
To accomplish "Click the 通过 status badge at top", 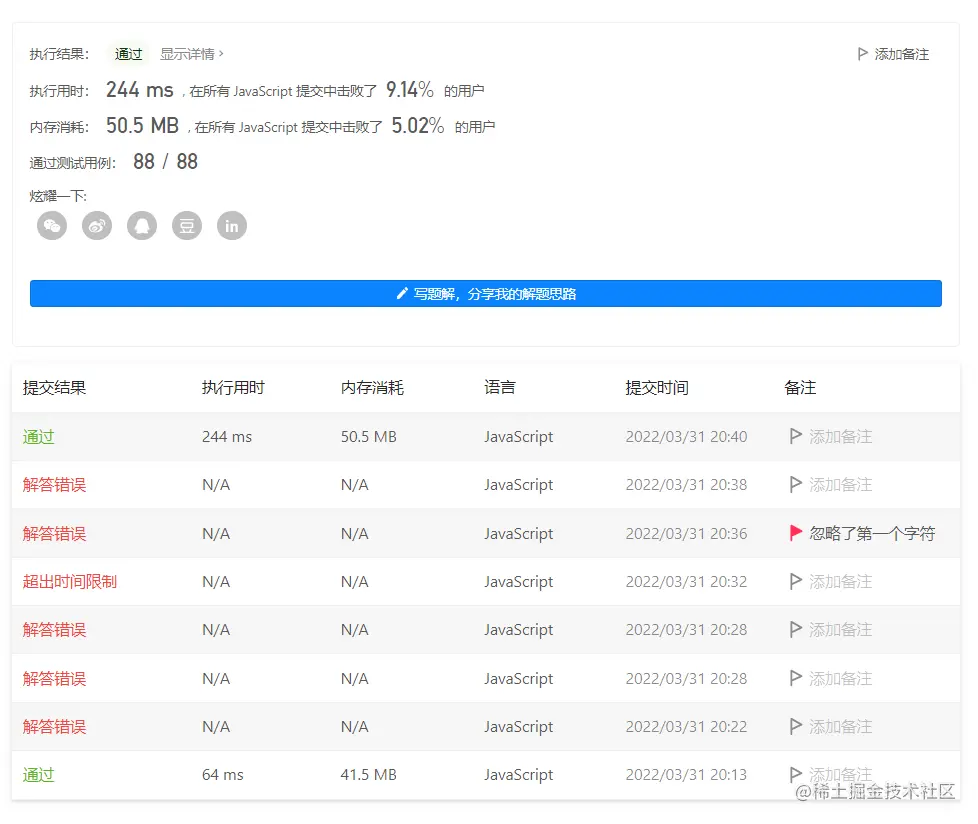I will click(x=128, y=54).
